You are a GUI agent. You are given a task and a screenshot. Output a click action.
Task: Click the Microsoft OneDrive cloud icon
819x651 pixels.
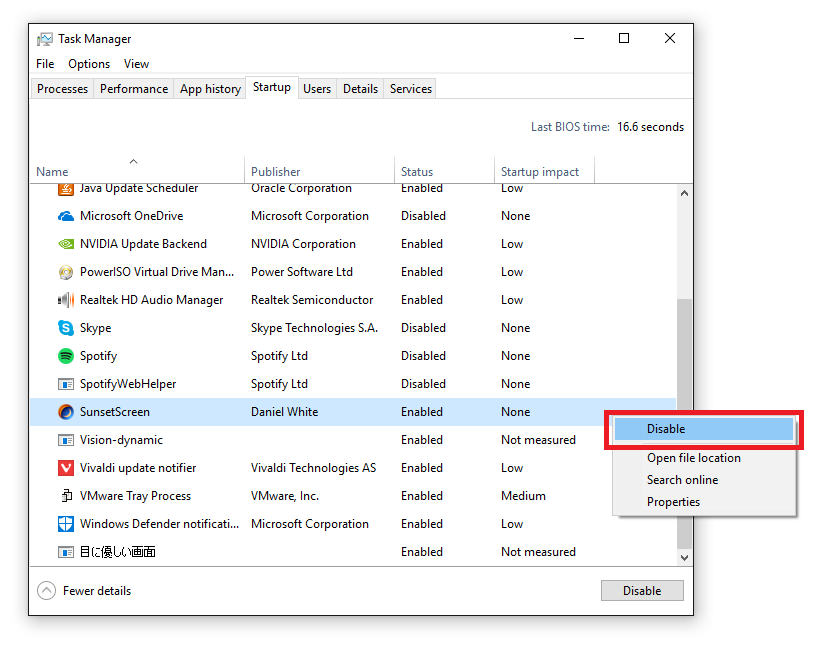coord(65,216)
